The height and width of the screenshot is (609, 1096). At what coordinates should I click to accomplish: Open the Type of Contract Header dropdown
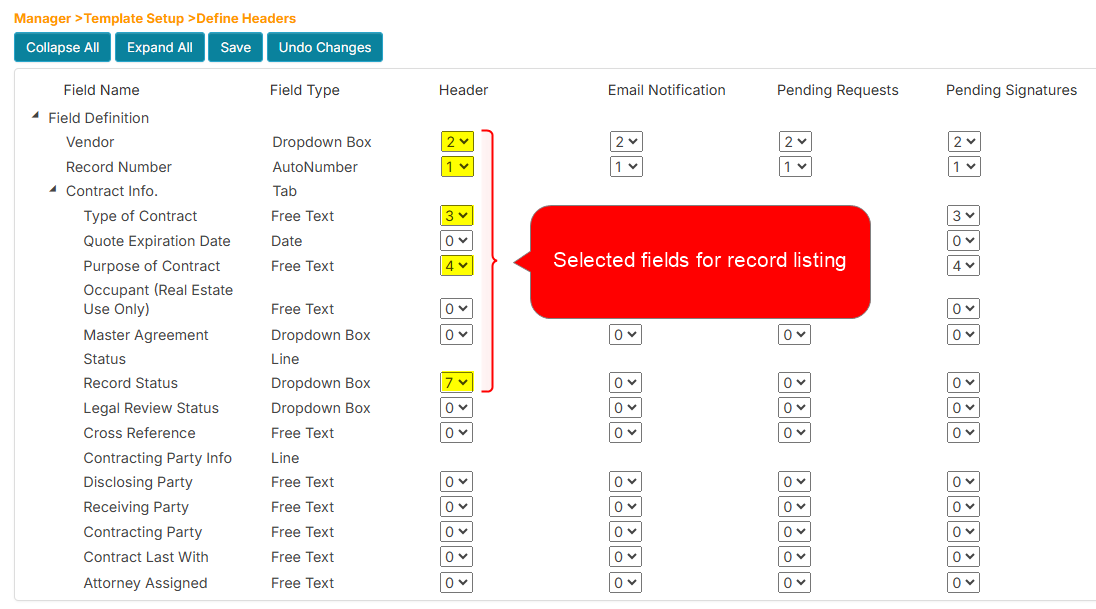pyautogui.click(x=456, y=215)
